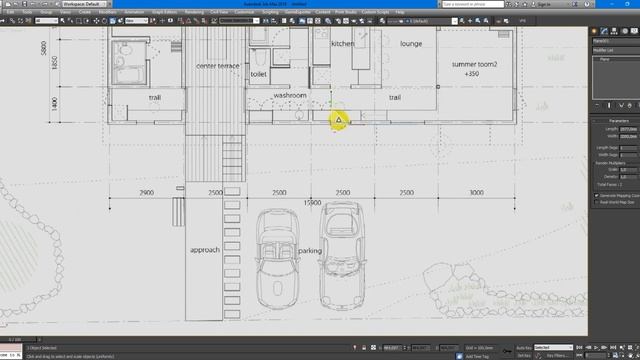This screenshot has width=640, height=360.
Task: Click the Sign In link
Action: tap(544, 4)
